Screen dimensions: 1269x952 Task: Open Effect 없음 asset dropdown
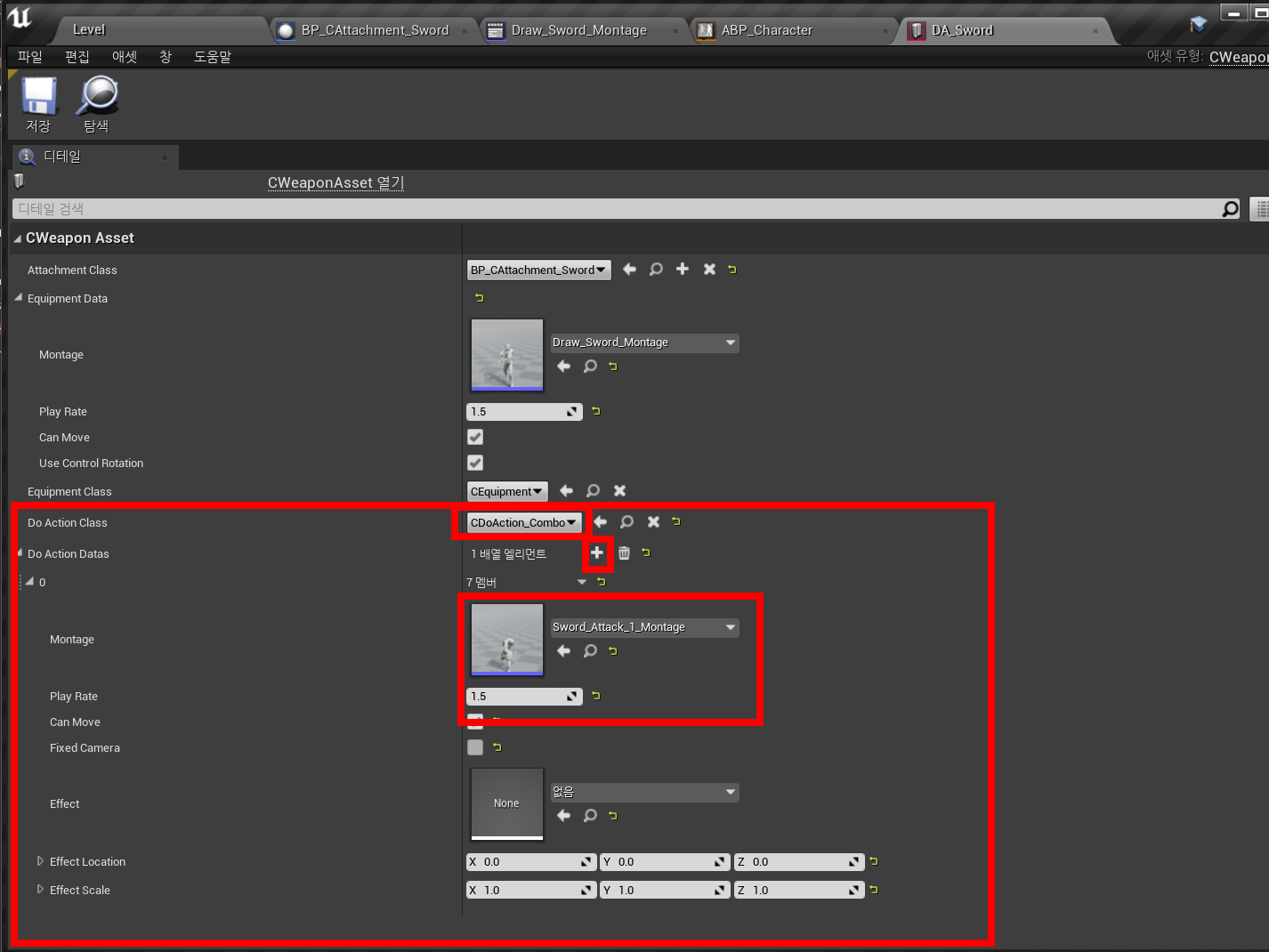pos(644,792)
